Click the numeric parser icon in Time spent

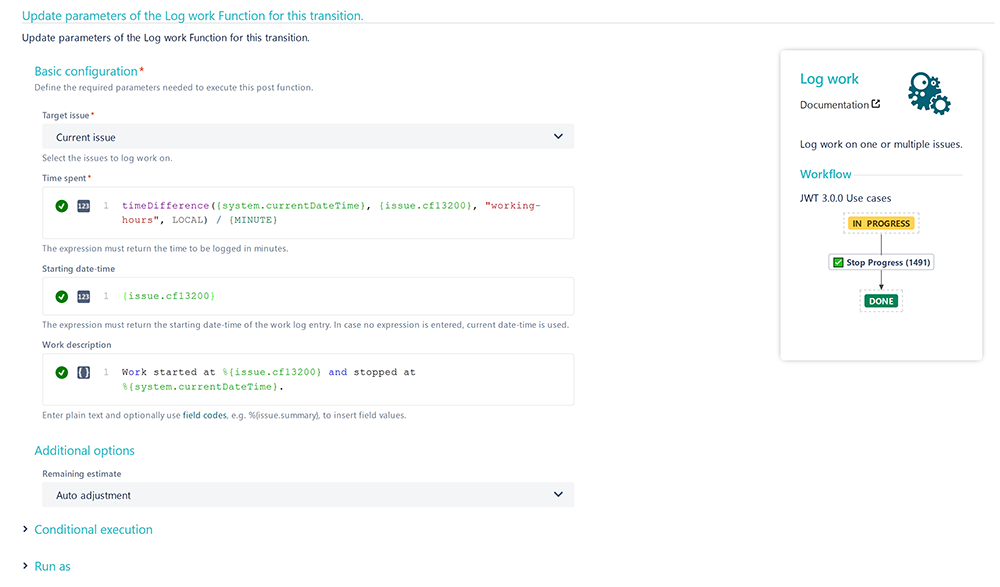point(84,206)
